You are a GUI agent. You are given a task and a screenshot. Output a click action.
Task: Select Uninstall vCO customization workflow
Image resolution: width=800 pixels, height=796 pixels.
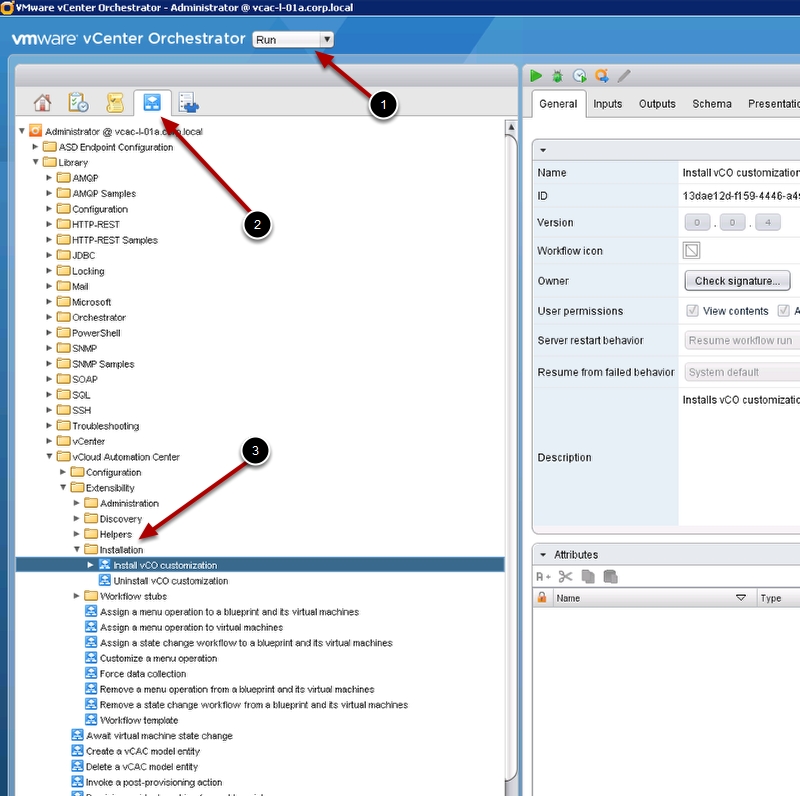[x=164, y=581]
